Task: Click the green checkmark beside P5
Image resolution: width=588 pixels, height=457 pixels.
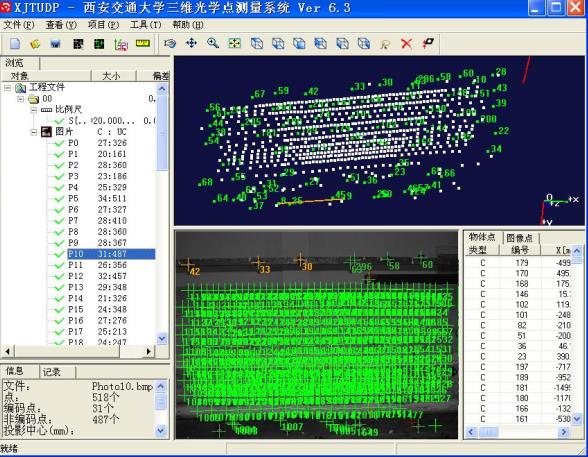Action: click(x=59, y=199)
